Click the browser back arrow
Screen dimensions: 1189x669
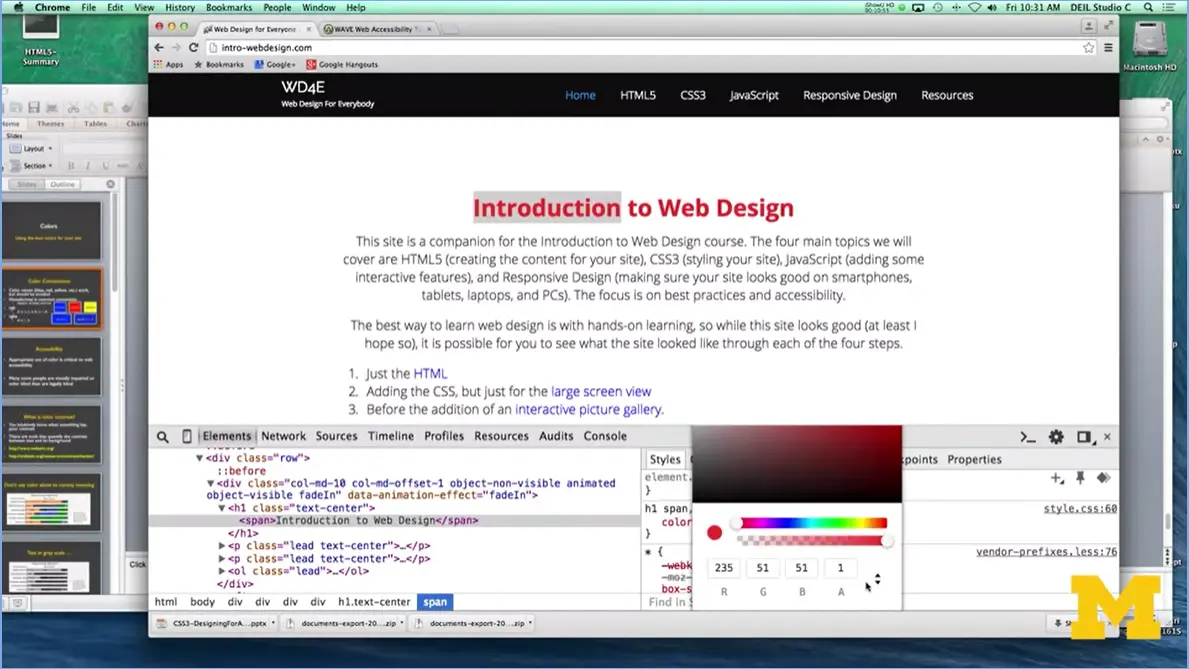click(158, 46)
